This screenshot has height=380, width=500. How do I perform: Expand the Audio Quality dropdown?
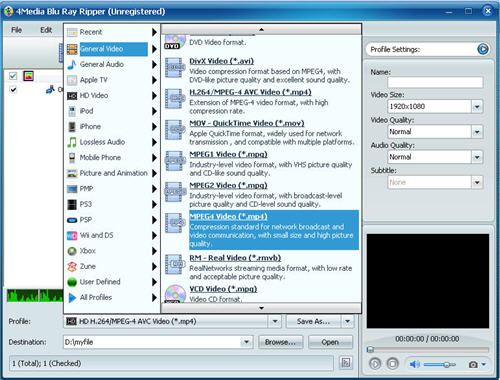pyautogui.click(x=477, y=157)
